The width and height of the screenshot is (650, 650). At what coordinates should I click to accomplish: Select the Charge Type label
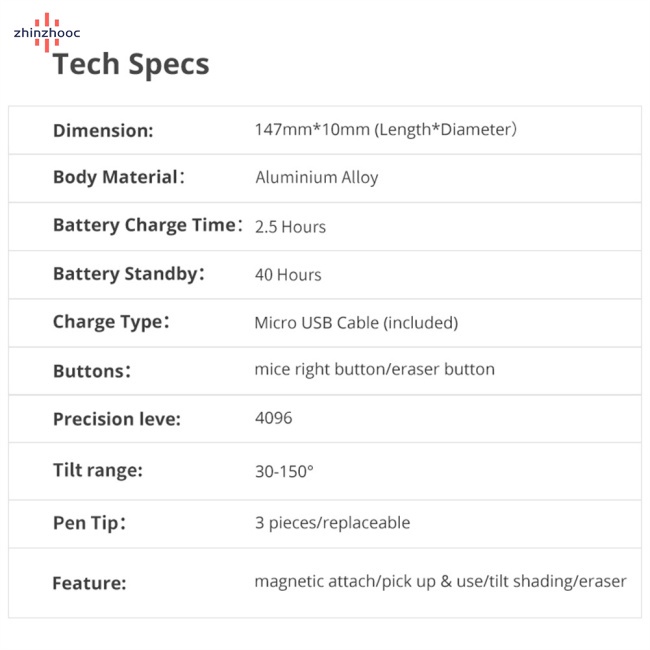click(110, 322)
